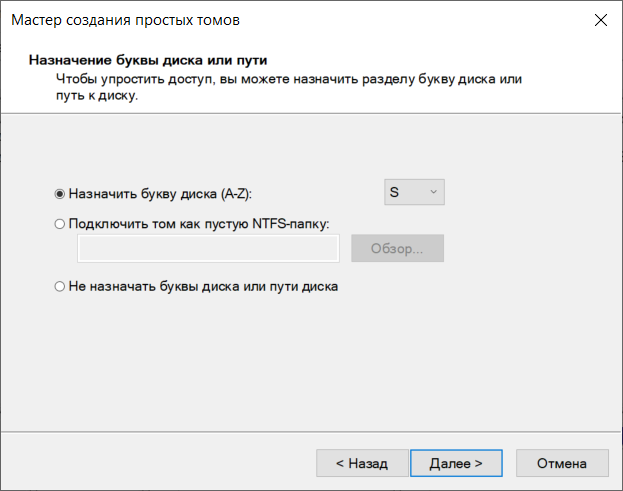The width and height of the screenshot is (623, 491).
Task: Click the empty NTFS folder path field
Action: [x=208, y=248]
